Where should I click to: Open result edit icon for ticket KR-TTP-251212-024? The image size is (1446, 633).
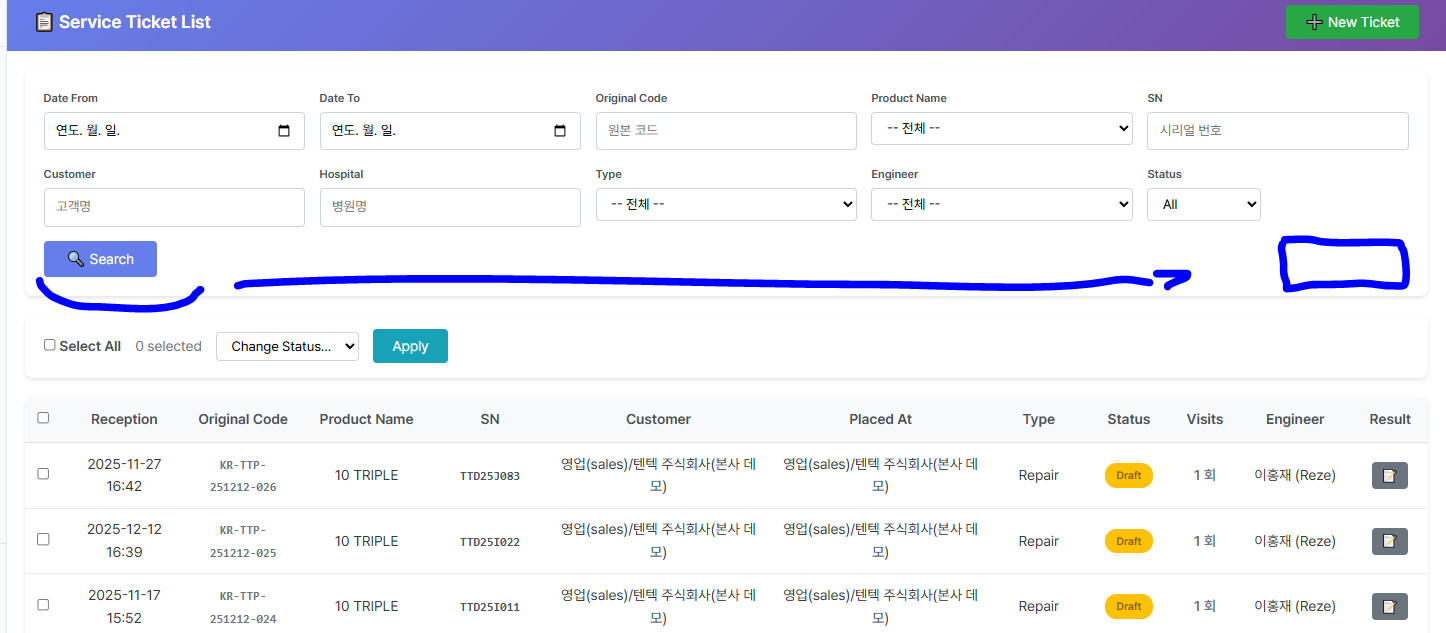point(1389,606)
